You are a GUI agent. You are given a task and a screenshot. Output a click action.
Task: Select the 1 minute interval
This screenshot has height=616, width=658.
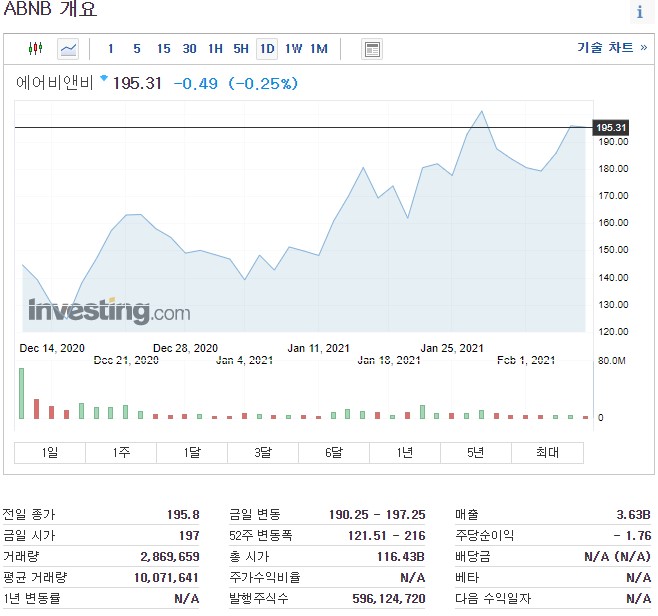110,49
